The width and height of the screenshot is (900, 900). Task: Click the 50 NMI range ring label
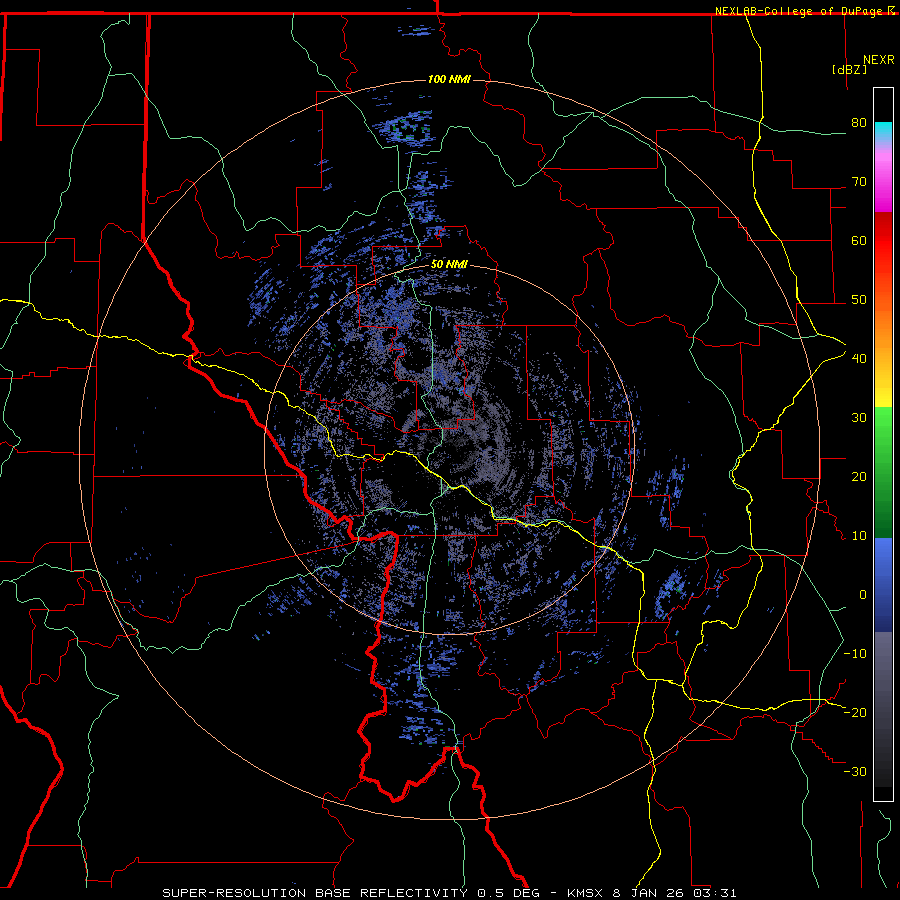(x=449, y=264)
